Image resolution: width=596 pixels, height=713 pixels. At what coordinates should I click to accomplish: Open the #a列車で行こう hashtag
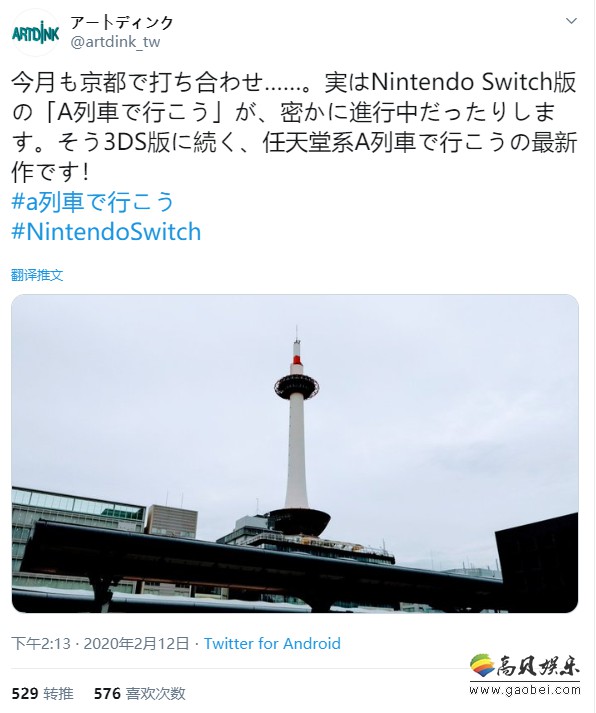pos(93,202)
